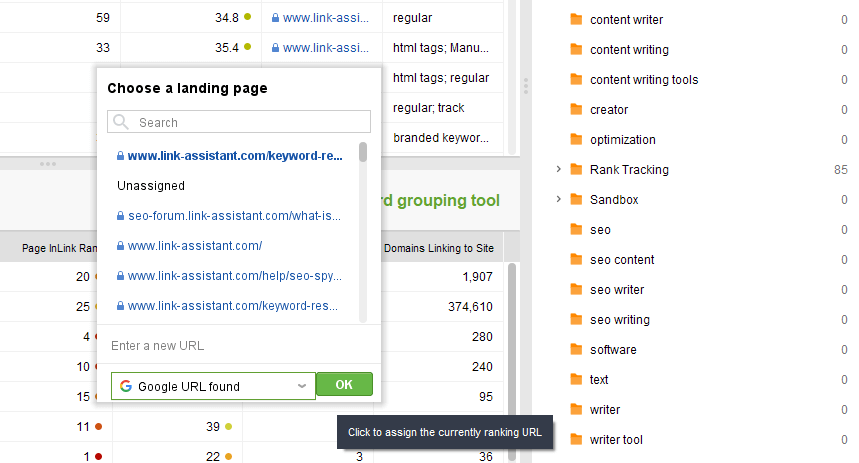The image size is (859, 463).
Task: Click the magnifier icon in Search box
Action: pos(121,122)
